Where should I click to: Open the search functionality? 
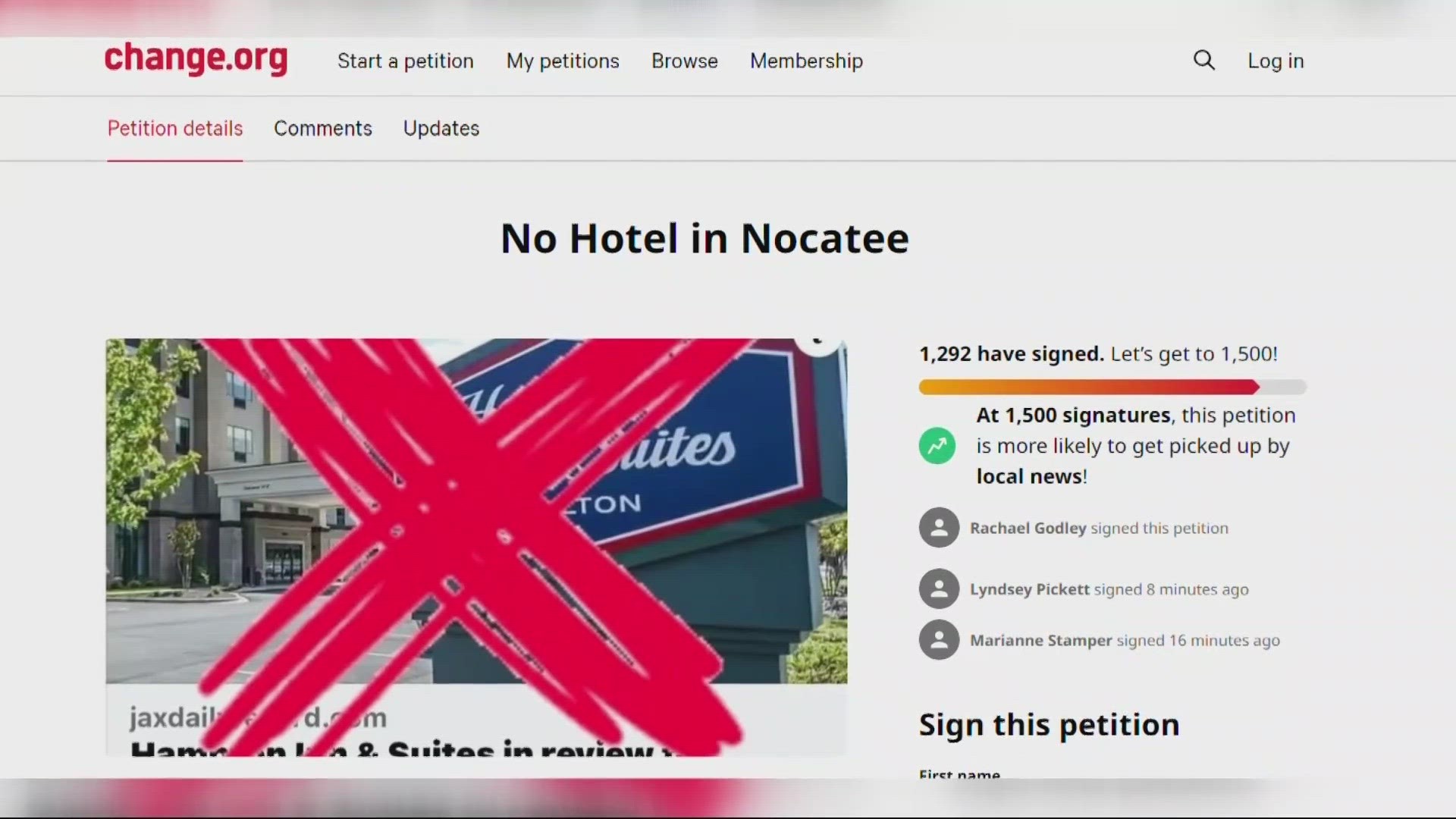[x=1205, y=60]
